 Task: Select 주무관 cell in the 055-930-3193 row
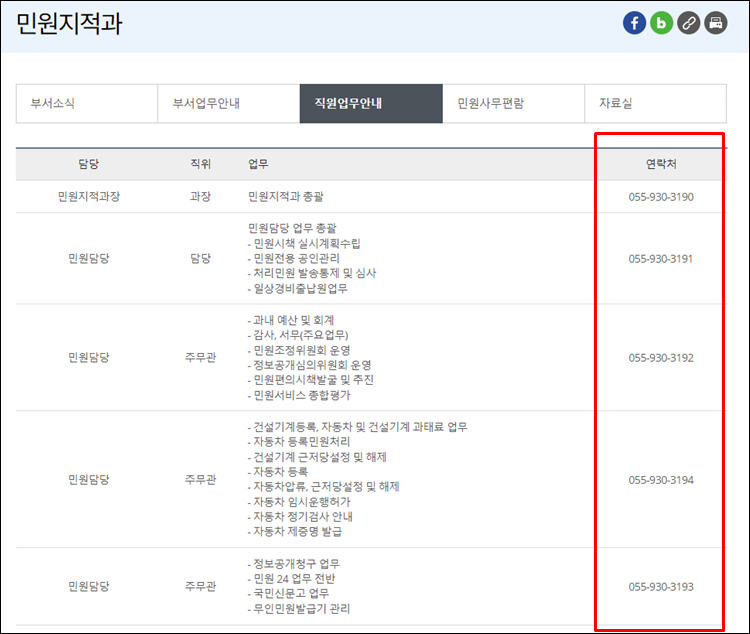pyautogui.click(x=200, y=586)
